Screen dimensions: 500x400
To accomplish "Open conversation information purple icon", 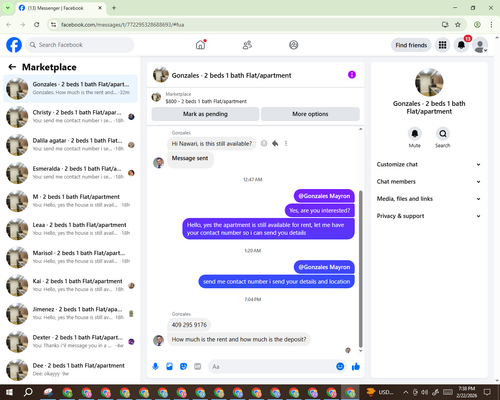I will [x=352, y=75].
